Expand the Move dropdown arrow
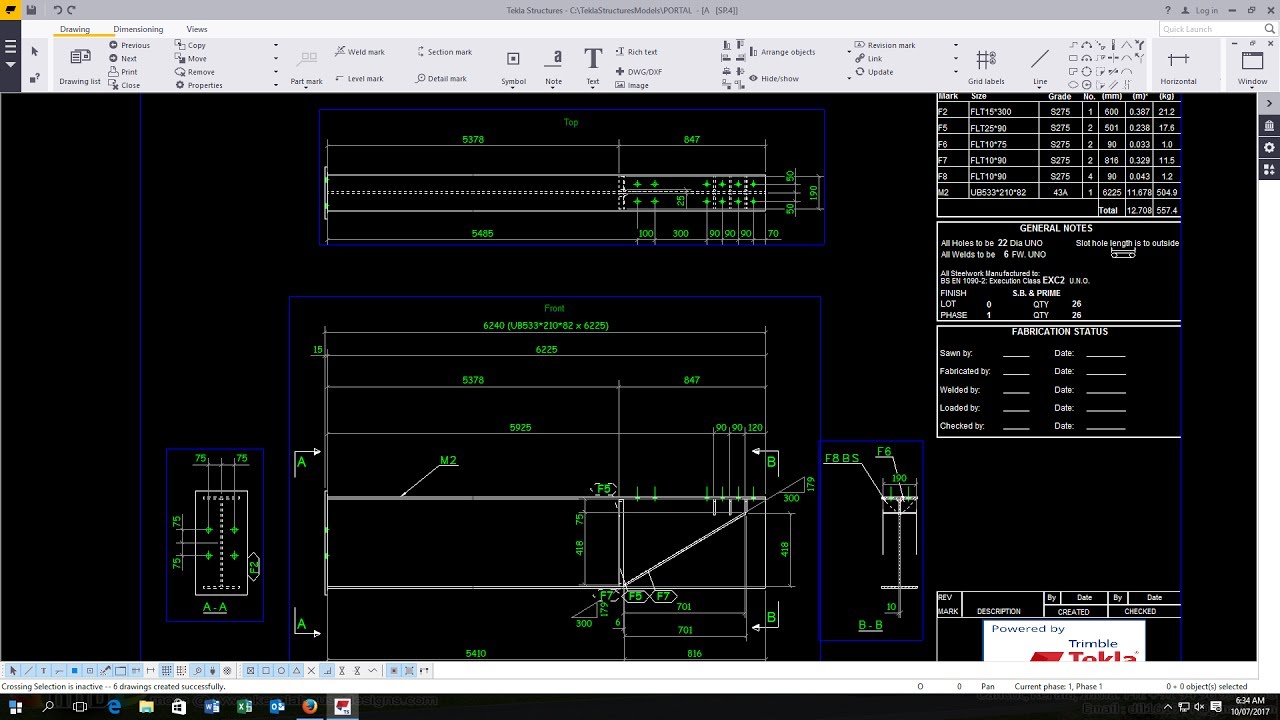This screenshot has width=1280, height=720. (276, 58)
